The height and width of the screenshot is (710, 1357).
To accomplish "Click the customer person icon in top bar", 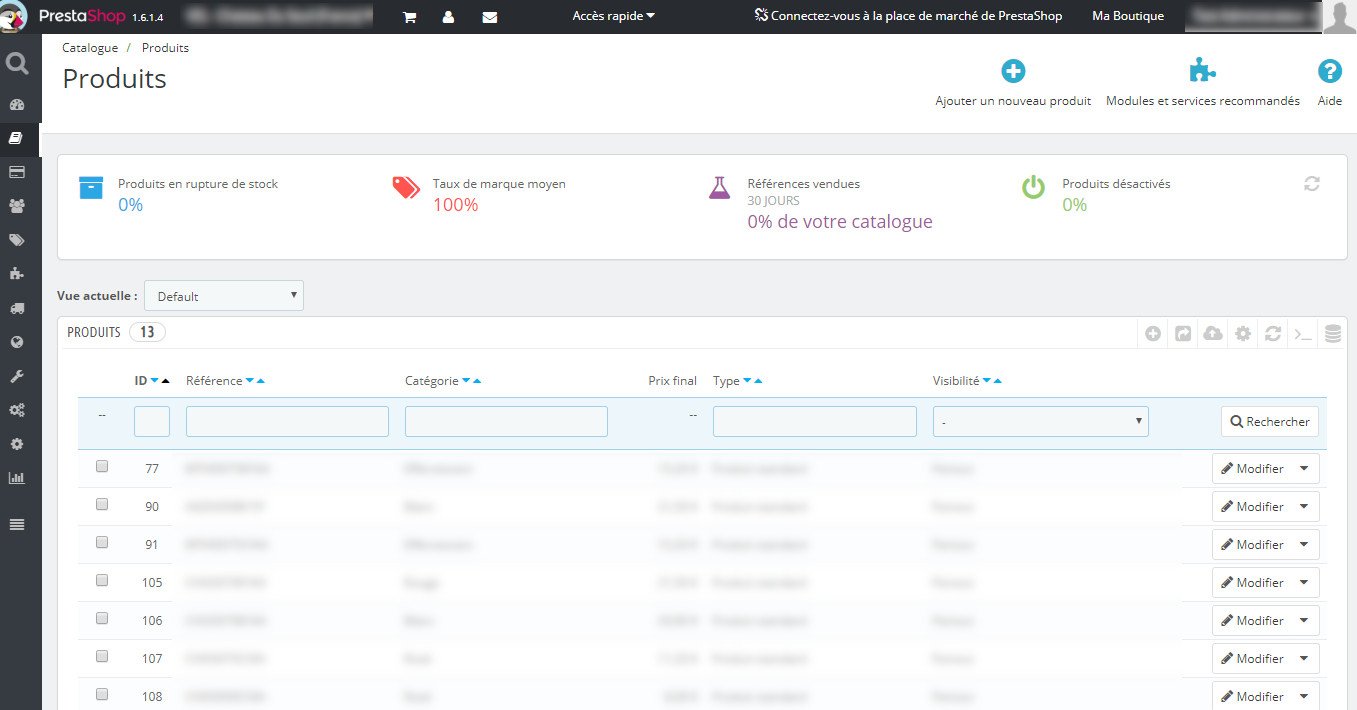I will (448, 17).
